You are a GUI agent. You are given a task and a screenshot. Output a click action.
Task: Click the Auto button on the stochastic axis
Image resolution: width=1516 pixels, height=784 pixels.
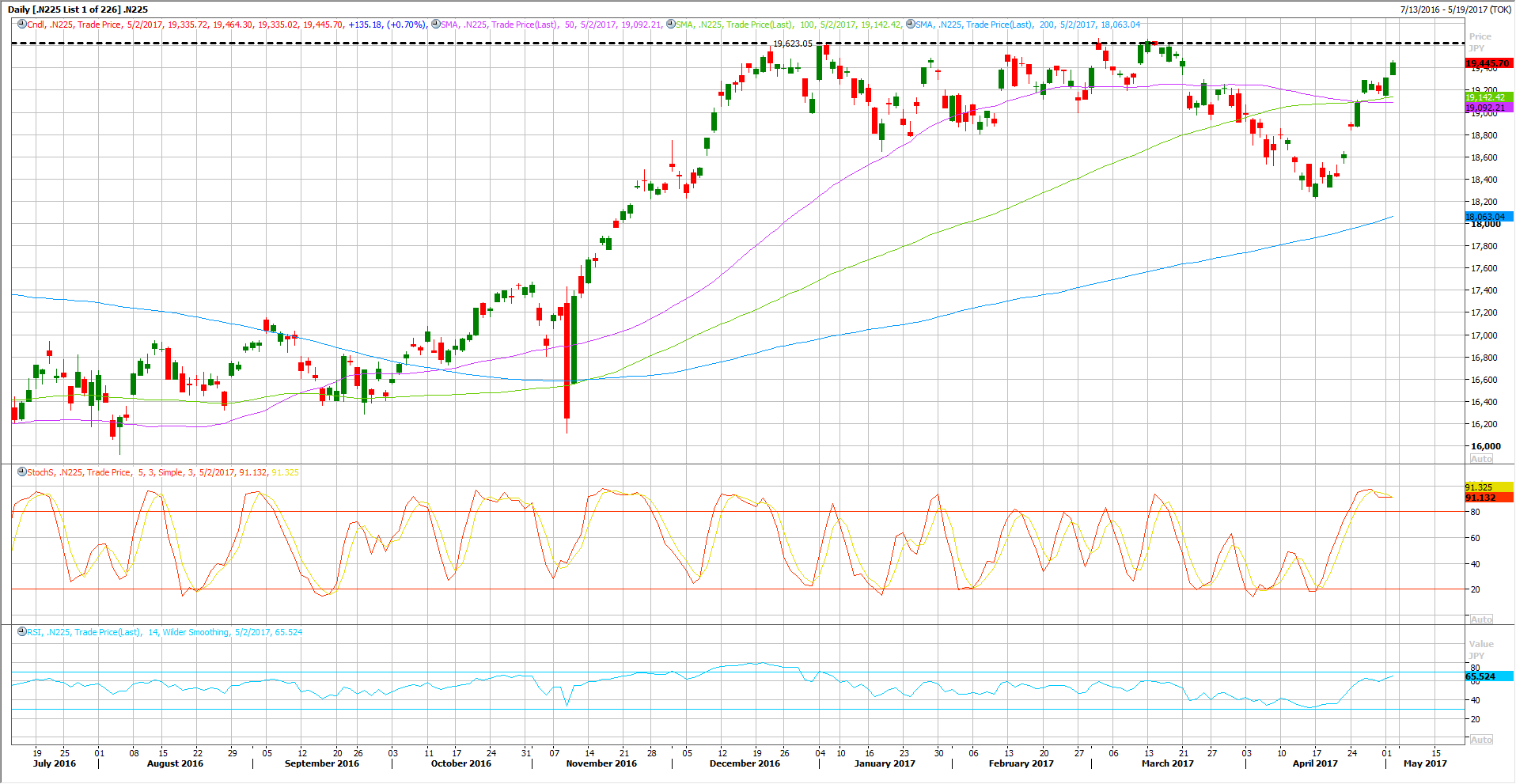click(1481, 619)
